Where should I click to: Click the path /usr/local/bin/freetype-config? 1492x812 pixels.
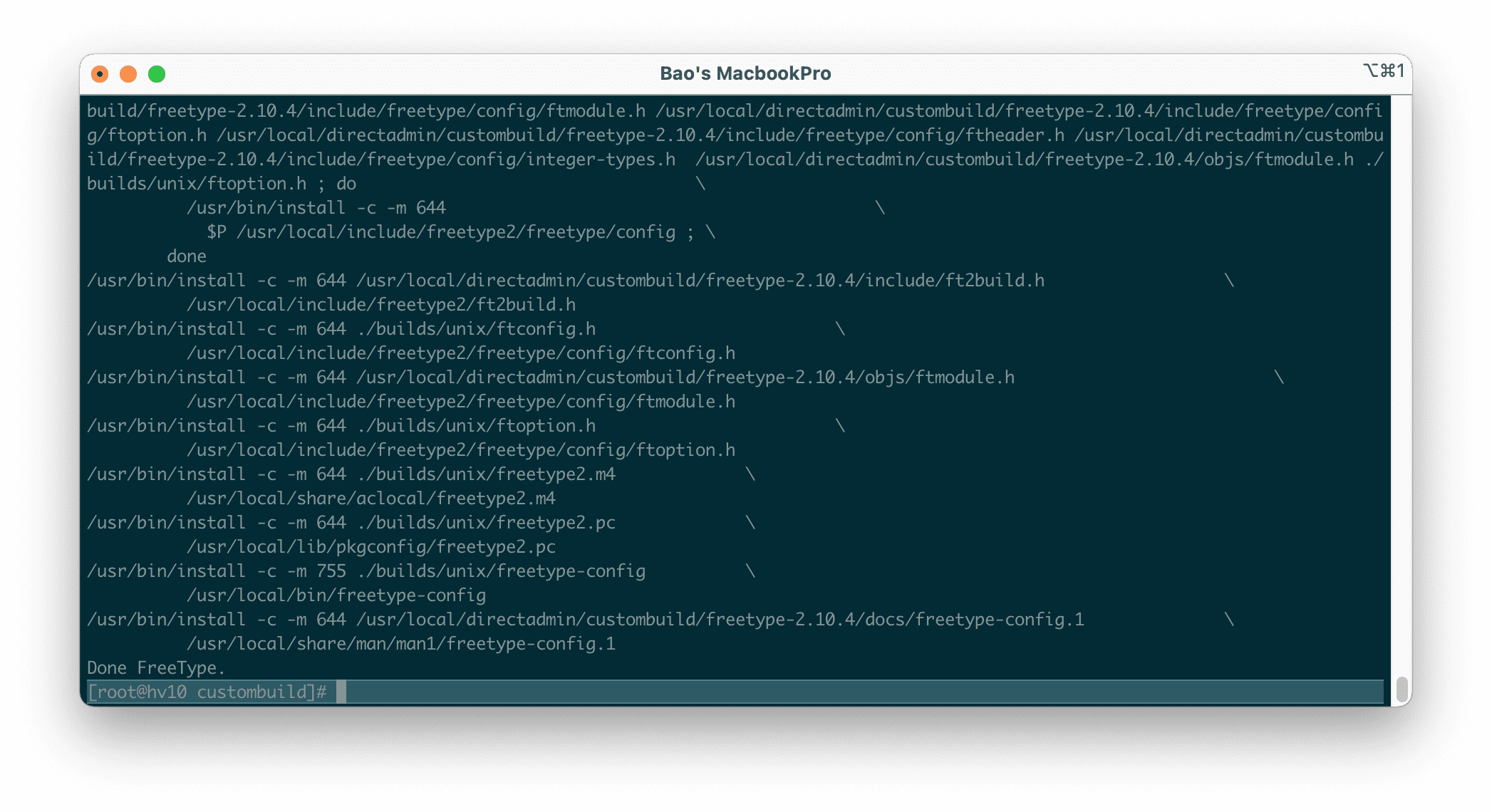tap(336, 595)
